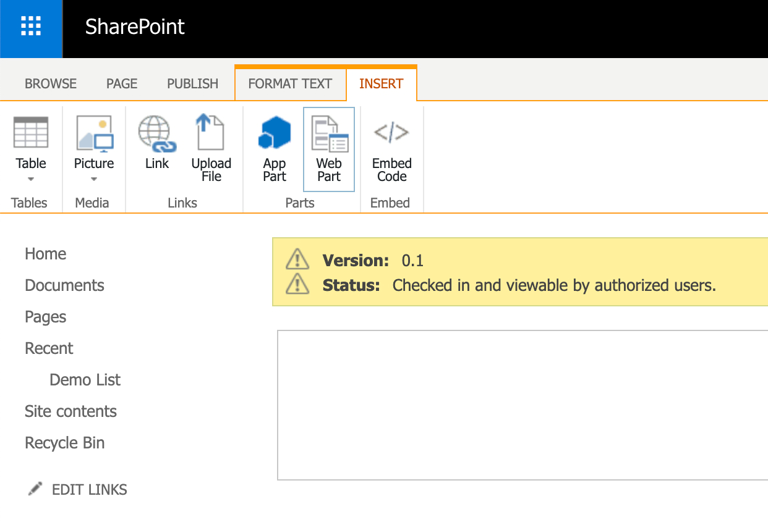This screenshot has width=768, height=525.
Task: Expand the Table dropdown arrow
Action: coord(31,179)
